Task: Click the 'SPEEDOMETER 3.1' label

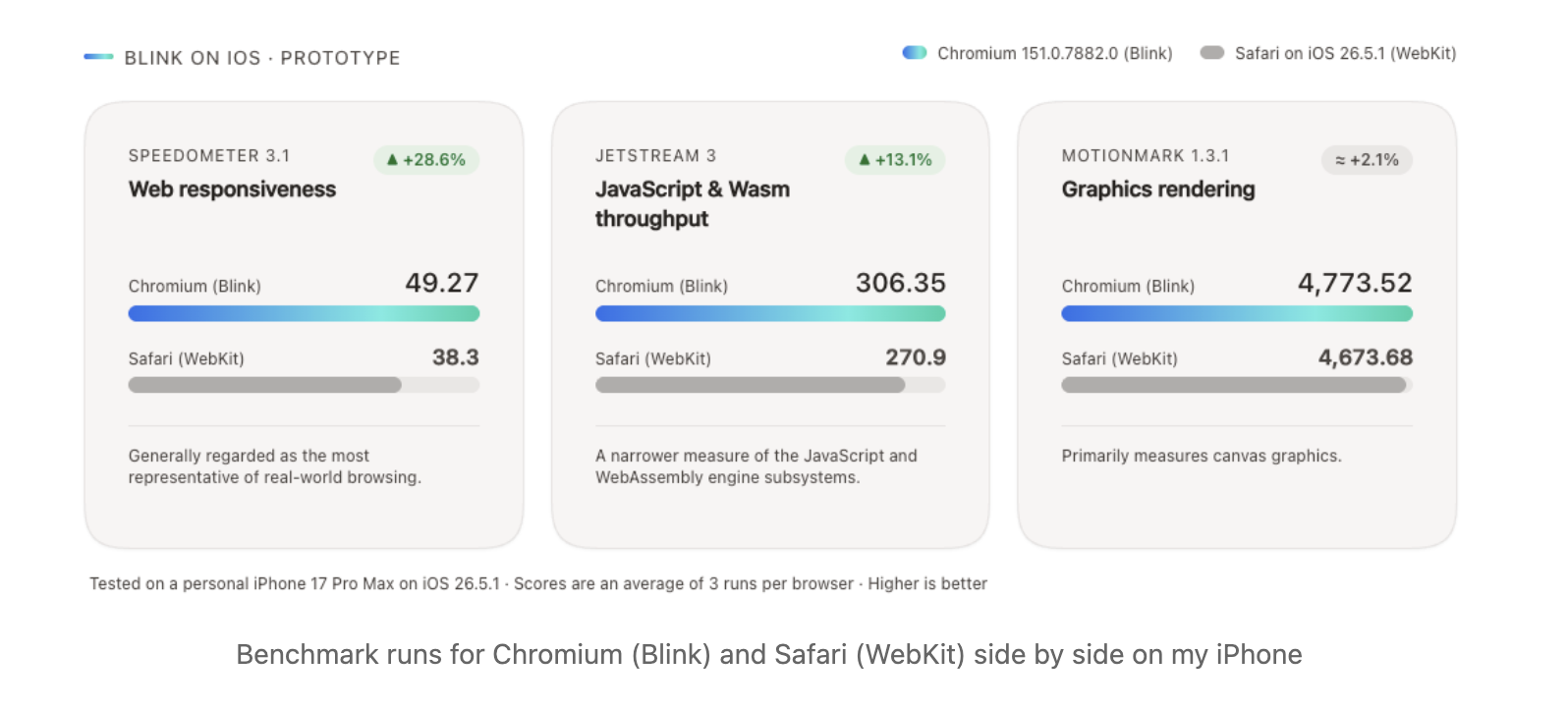Action: click(x=209, y=155)
